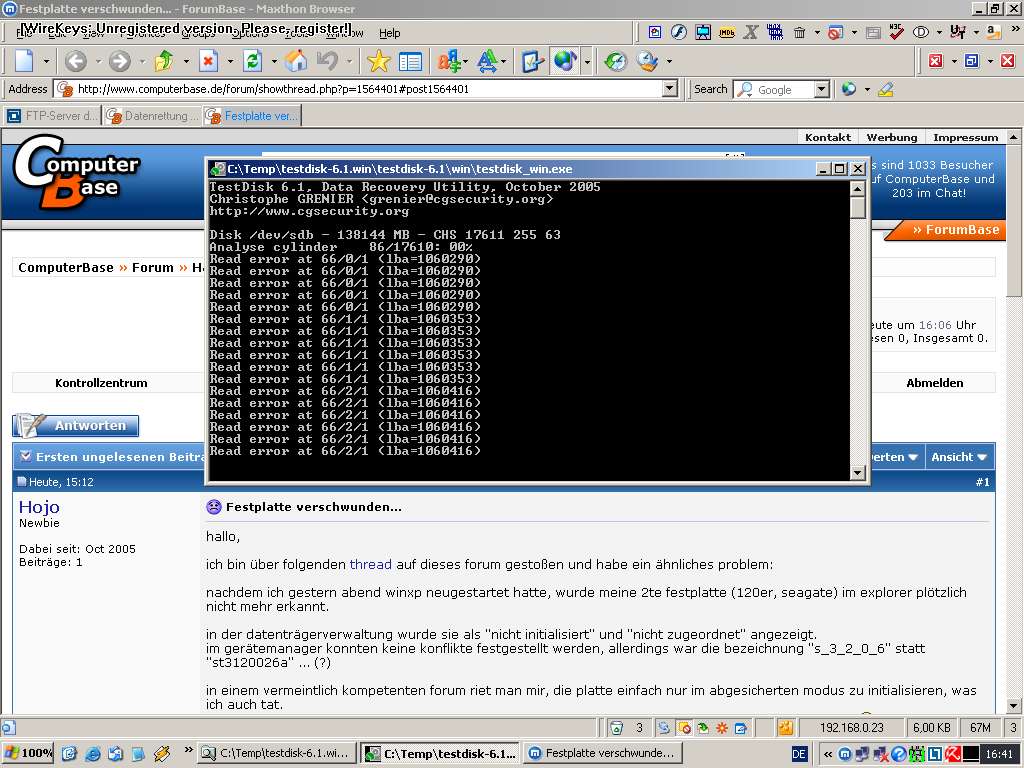Click the recycle bin status bar icon
The image size is (1024, 768).
616,728
